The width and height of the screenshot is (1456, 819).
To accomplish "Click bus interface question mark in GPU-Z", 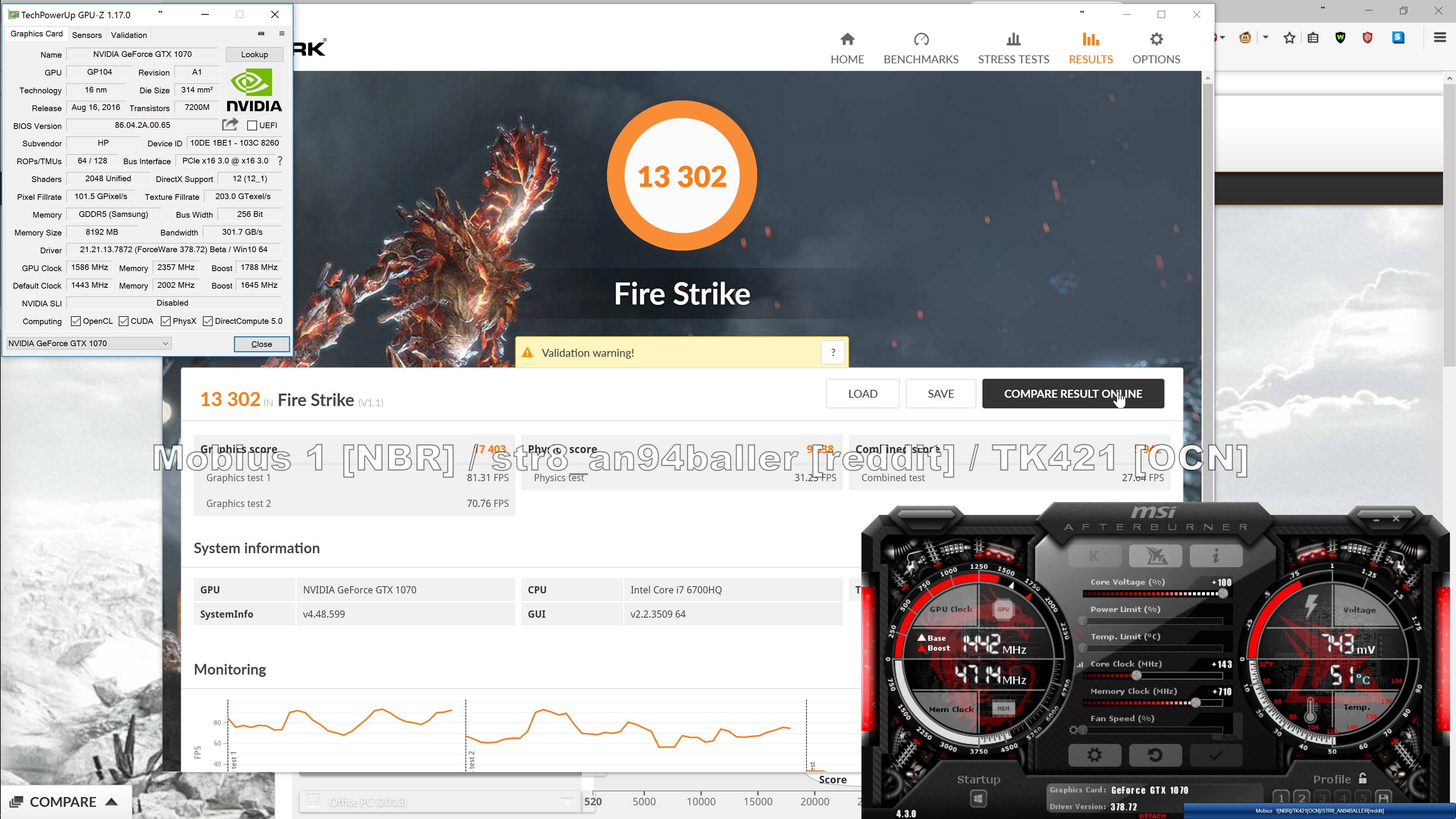I will click(x=280, y=160).
